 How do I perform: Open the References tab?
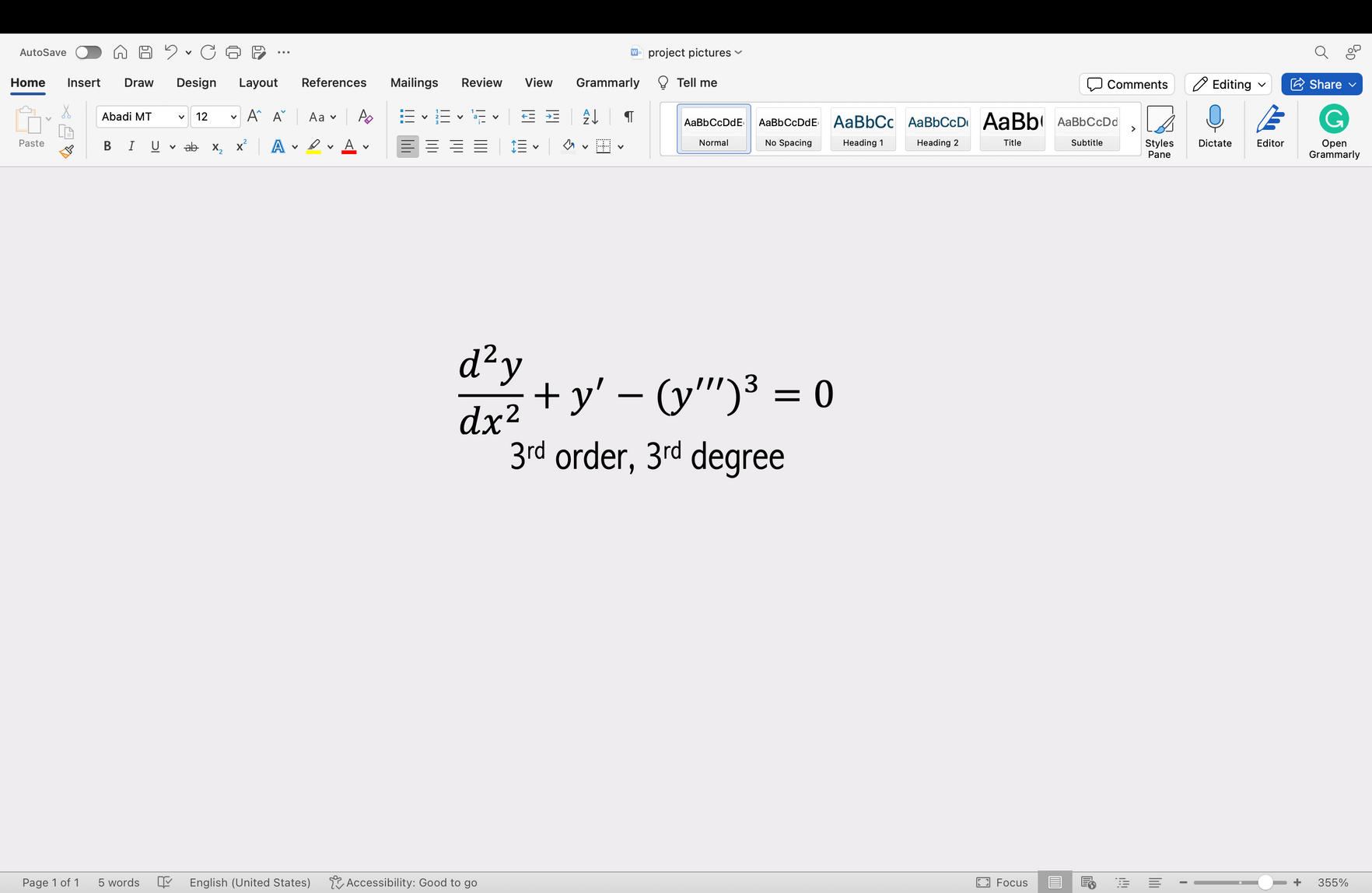[334, 82]
